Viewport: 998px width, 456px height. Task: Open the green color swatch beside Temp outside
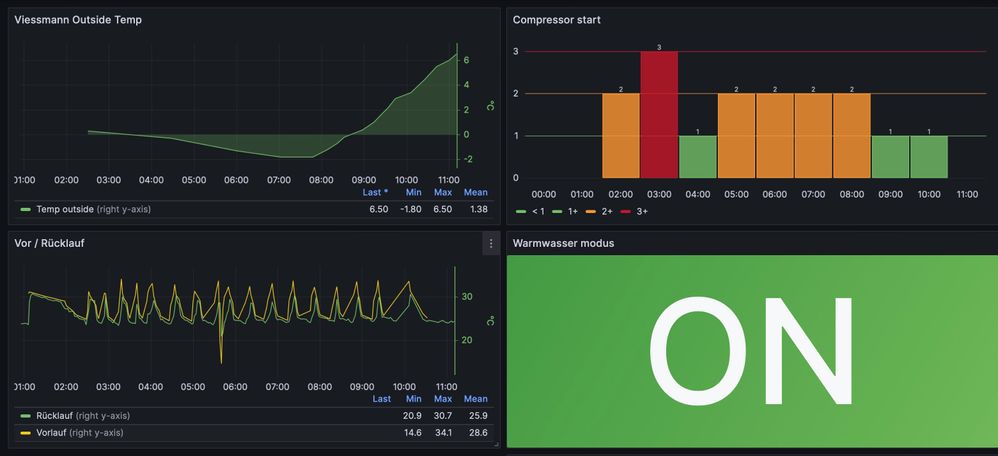25,209
